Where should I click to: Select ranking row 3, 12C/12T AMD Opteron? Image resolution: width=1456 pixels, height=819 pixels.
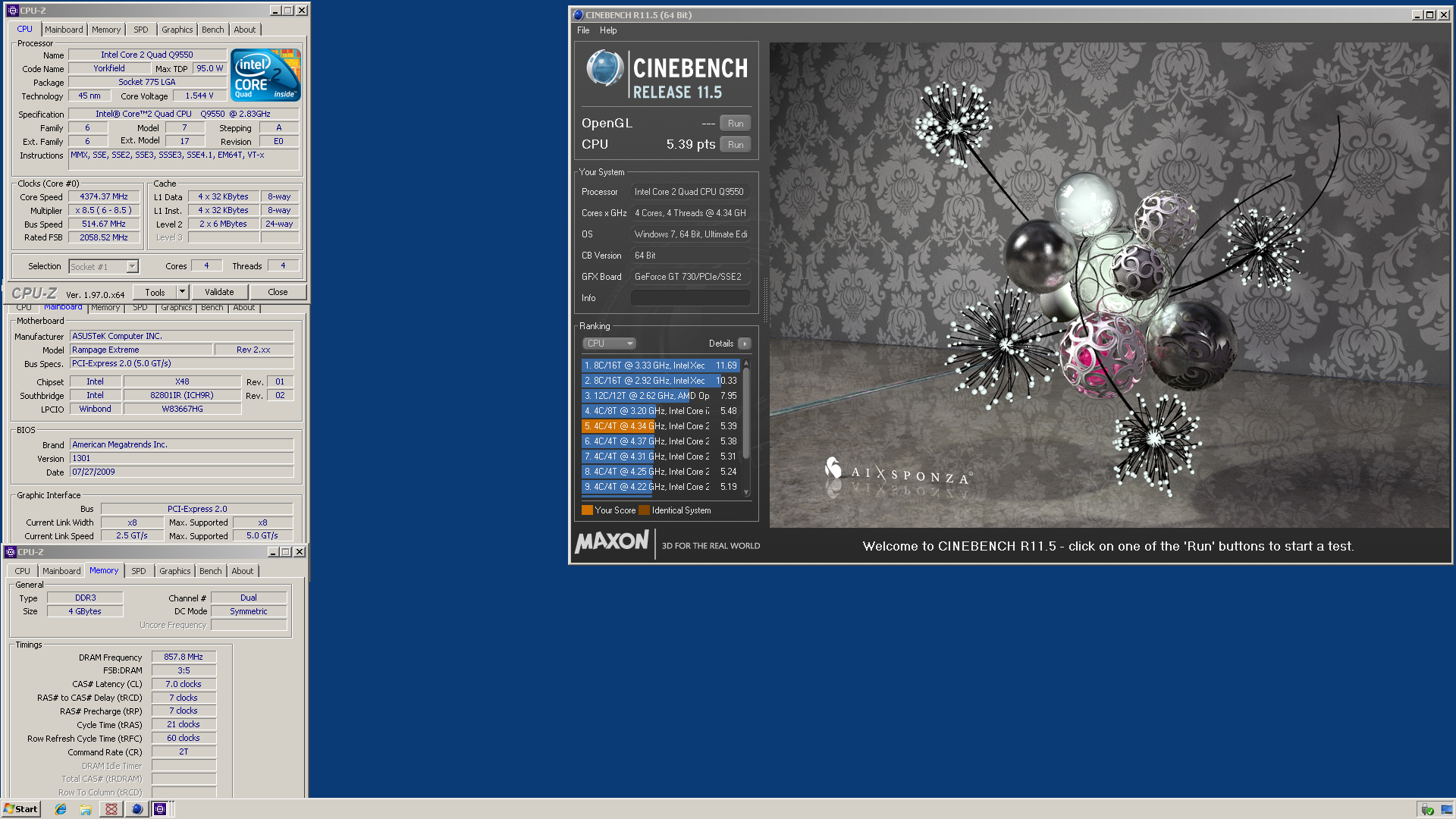tap(660, 396)
